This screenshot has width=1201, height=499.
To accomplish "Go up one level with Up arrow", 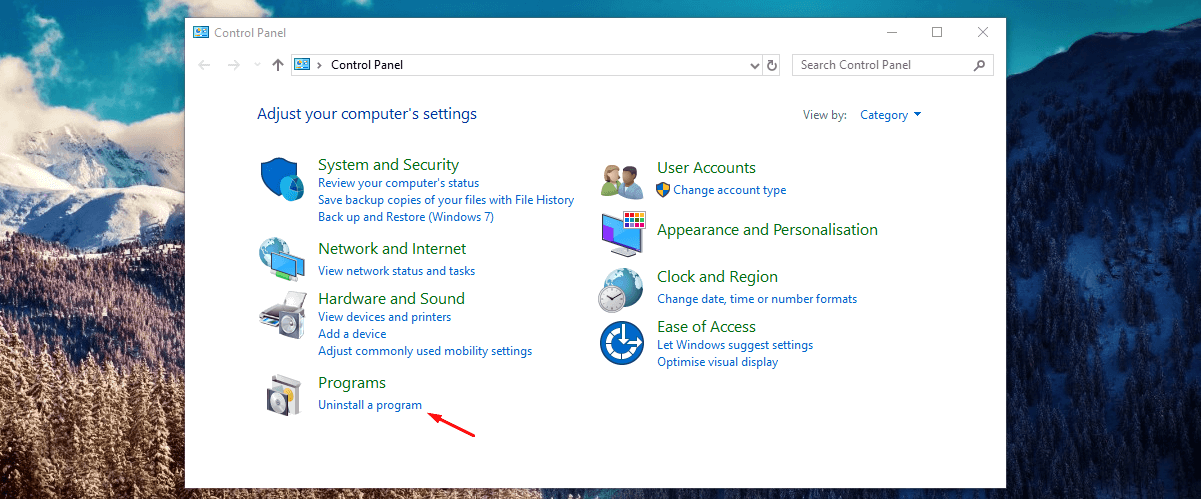I will click(x=278, y=65).
